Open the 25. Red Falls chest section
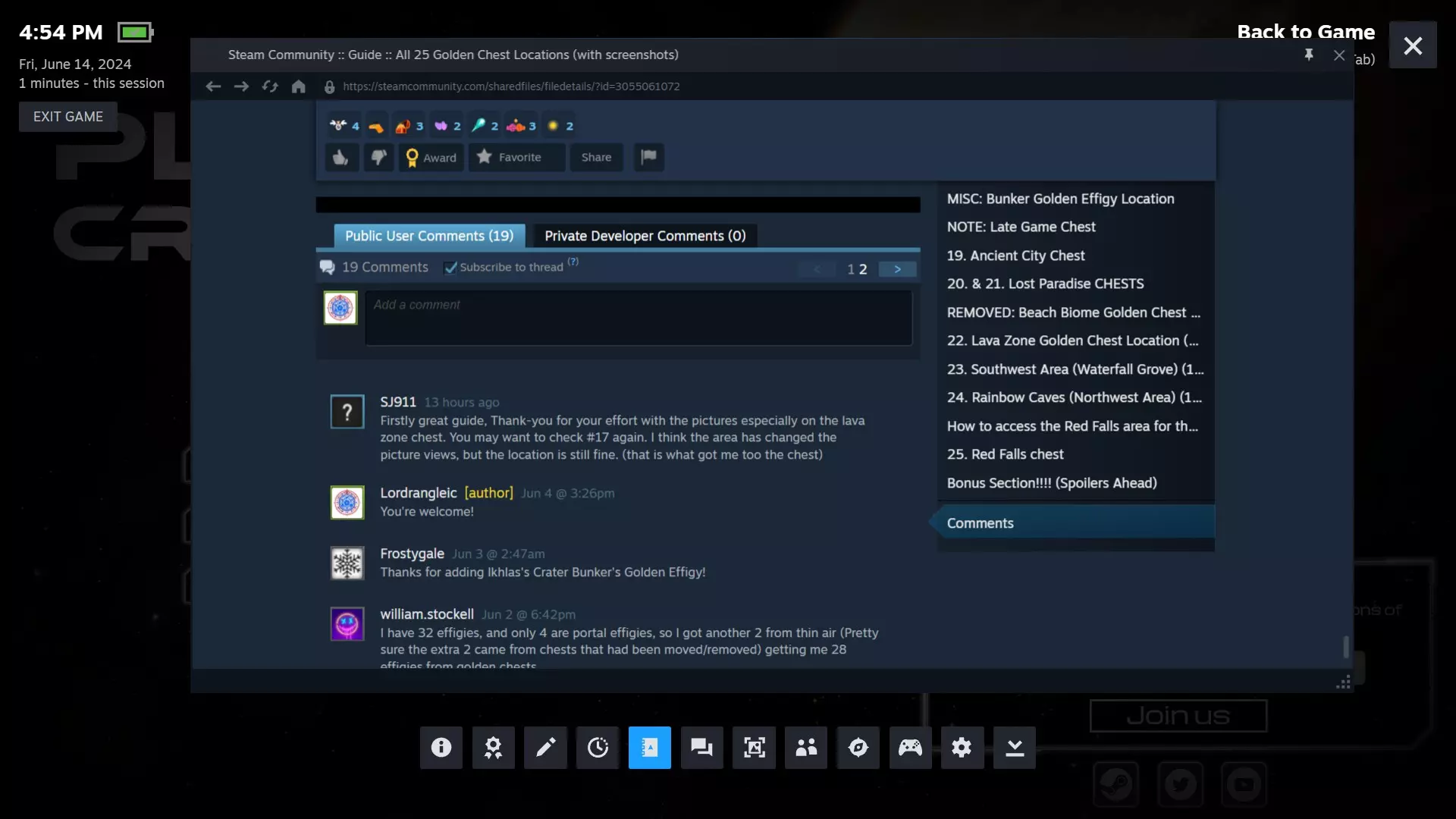The height and width of the screenshot is (819, 1456). [1005, 454]
